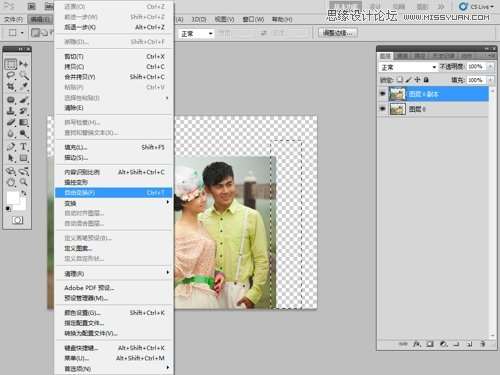Select the Blur tool
Image resolution: width=500 pixels, height=375 pixels.
click(11, 134)
